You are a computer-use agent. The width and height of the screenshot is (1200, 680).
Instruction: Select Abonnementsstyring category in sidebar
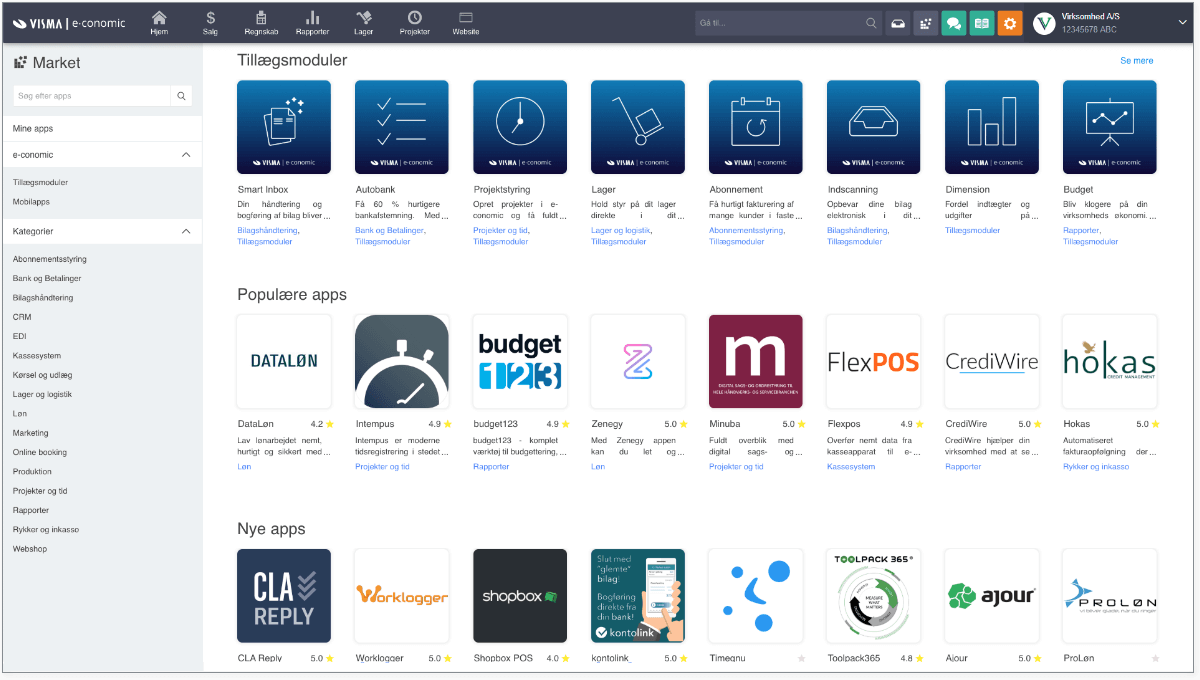(50, 259)
